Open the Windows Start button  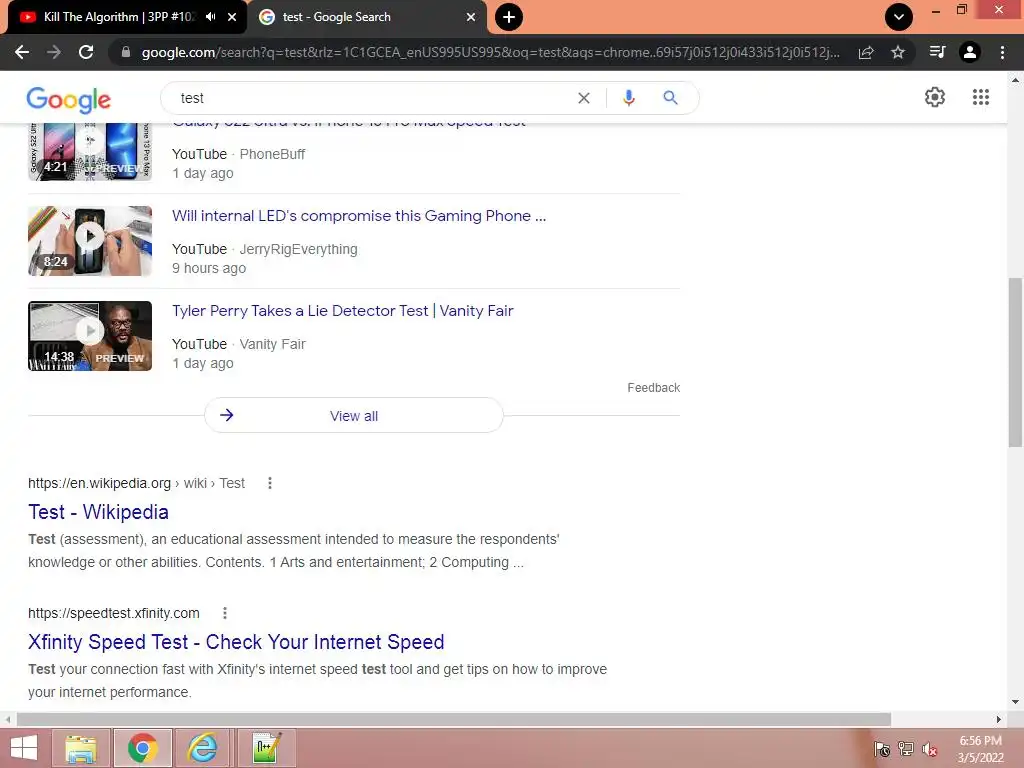pos(24,748)
